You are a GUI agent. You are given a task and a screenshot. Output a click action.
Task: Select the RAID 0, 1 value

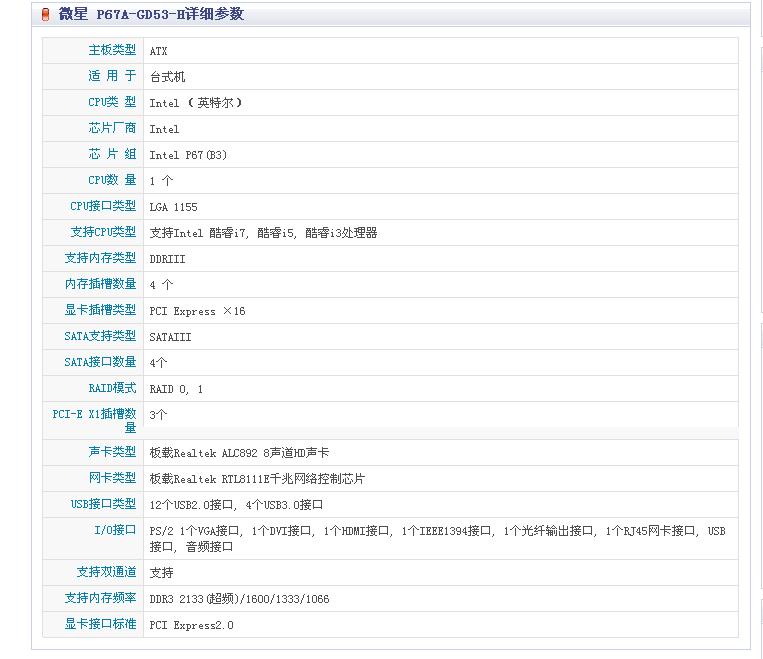[176, 389]
